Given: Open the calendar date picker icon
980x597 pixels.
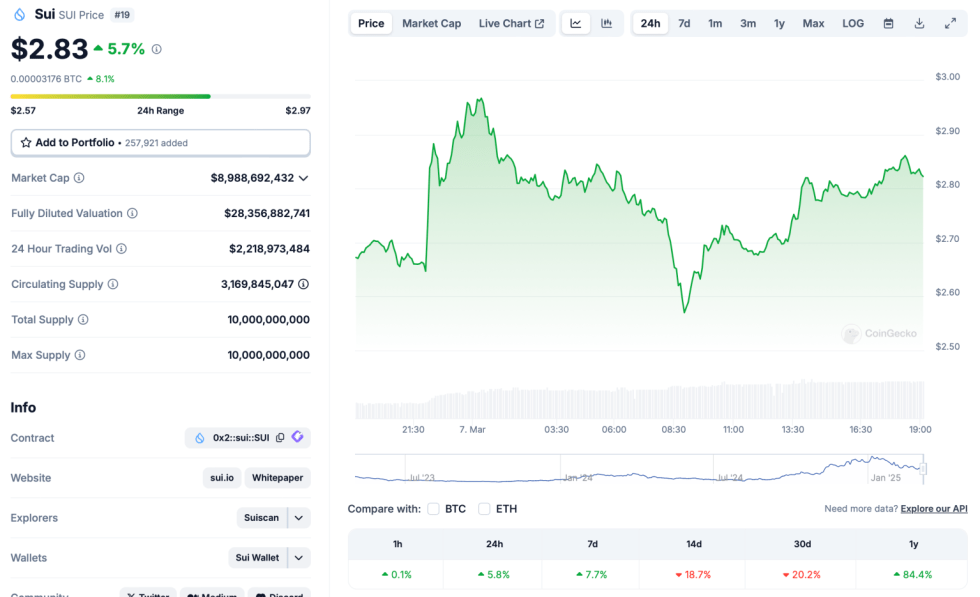Looking at the screenshot, I should (888, 23).
